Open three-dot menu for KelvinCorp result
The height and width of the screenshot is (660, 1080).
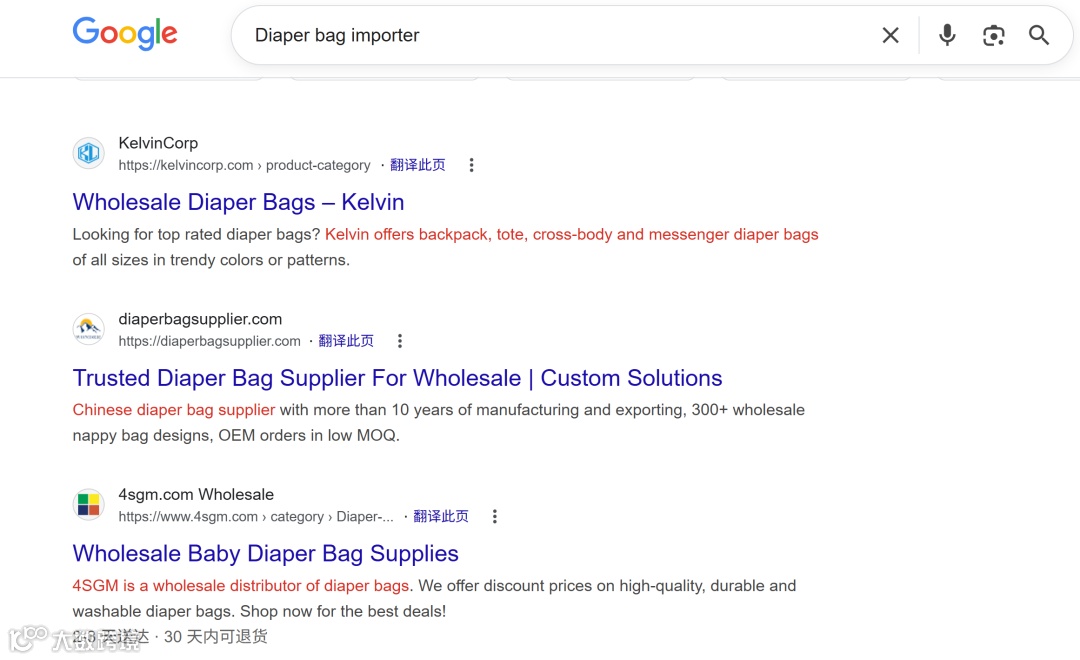(x=471, y=165)
